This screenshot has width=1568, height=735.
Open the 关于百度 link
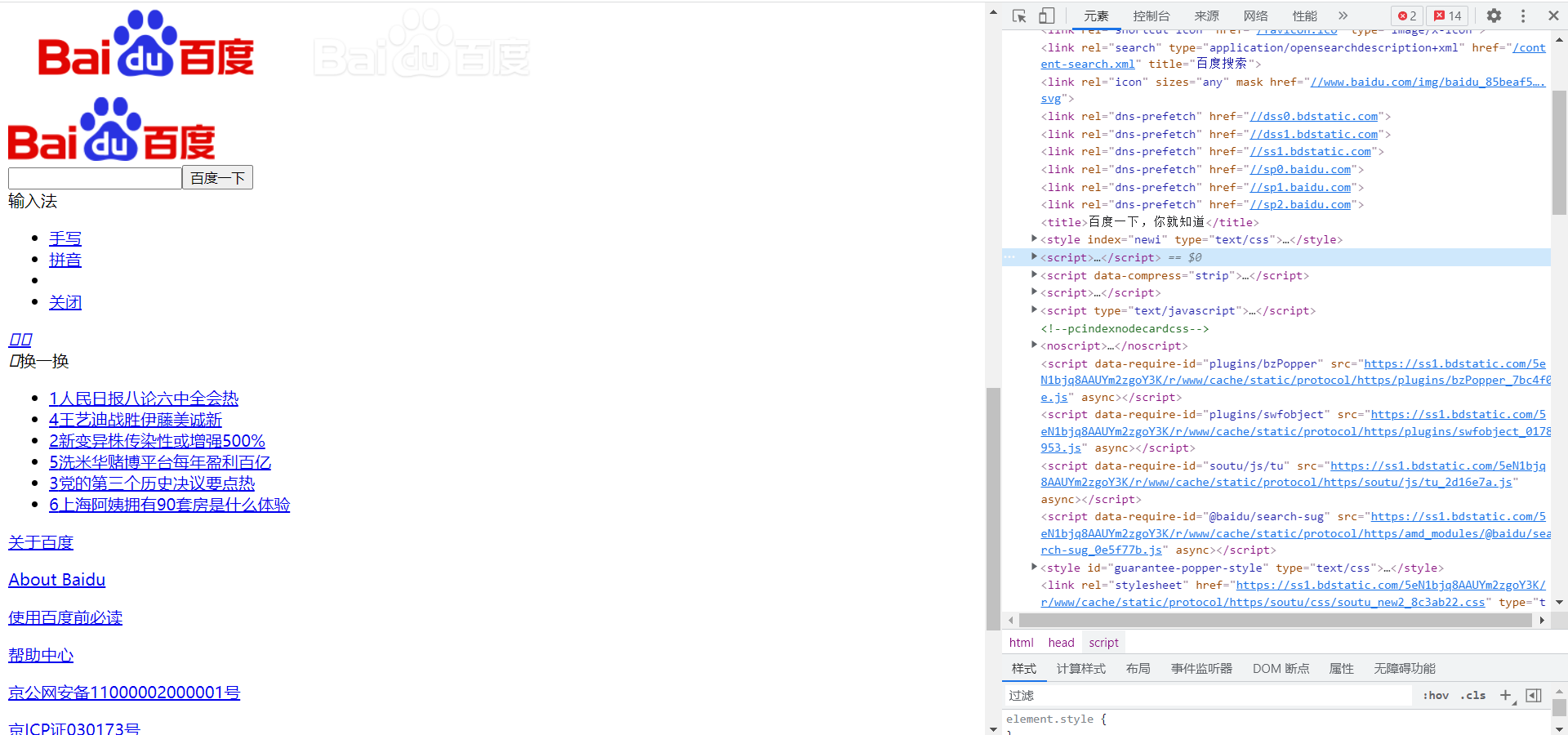point(41,542)
